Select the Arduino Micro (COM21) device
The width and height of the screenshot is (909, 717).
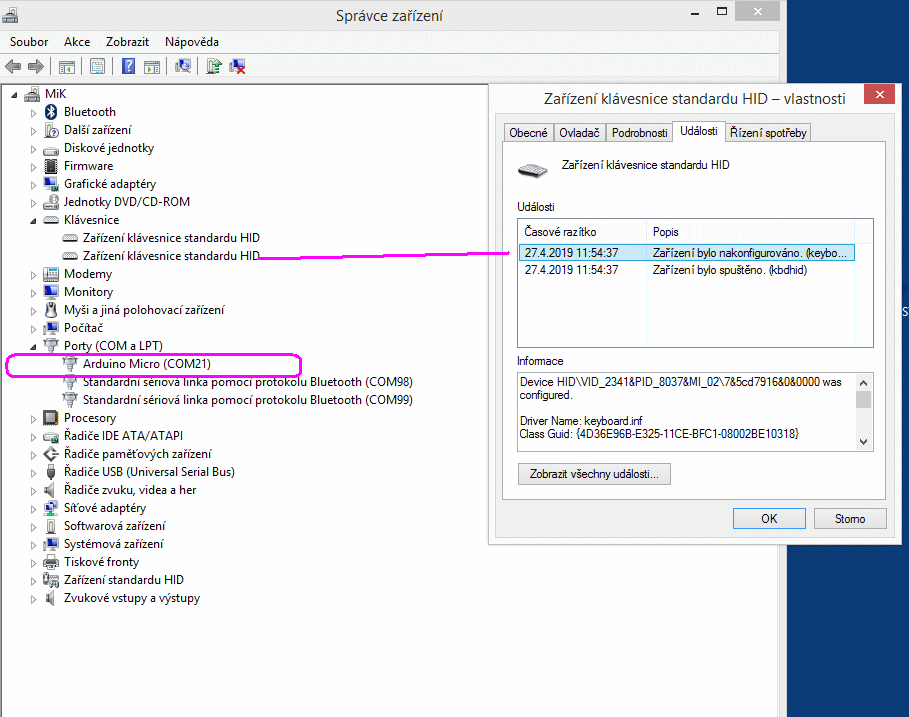tap(147, 364)
